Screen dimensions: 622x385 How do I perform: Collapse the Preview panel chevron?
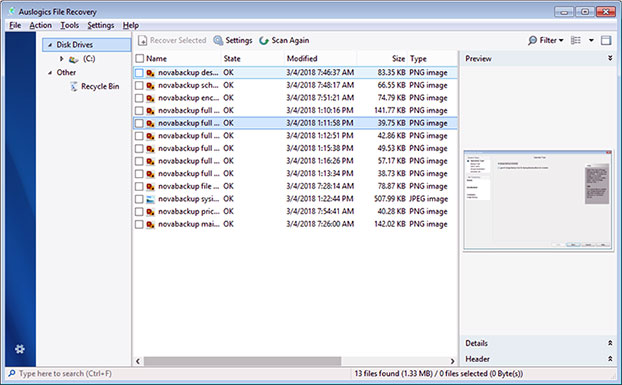(610, 58)
